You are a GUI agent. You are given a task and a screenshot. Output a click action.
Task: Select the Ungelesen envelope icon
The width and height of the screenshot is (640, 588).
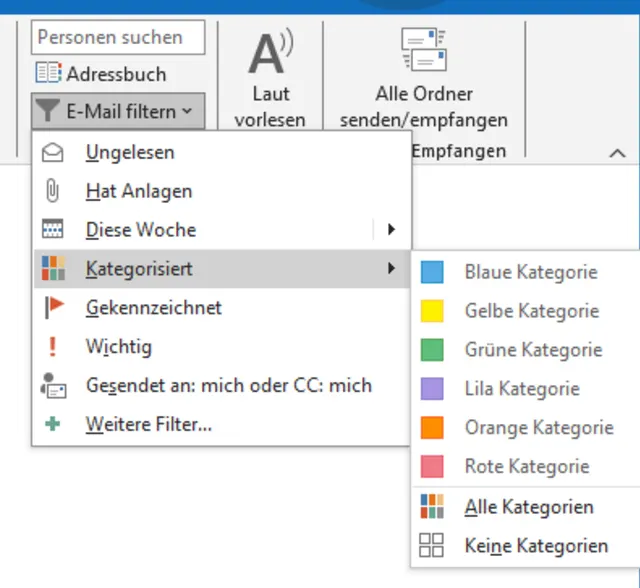[x=54, y=153]
